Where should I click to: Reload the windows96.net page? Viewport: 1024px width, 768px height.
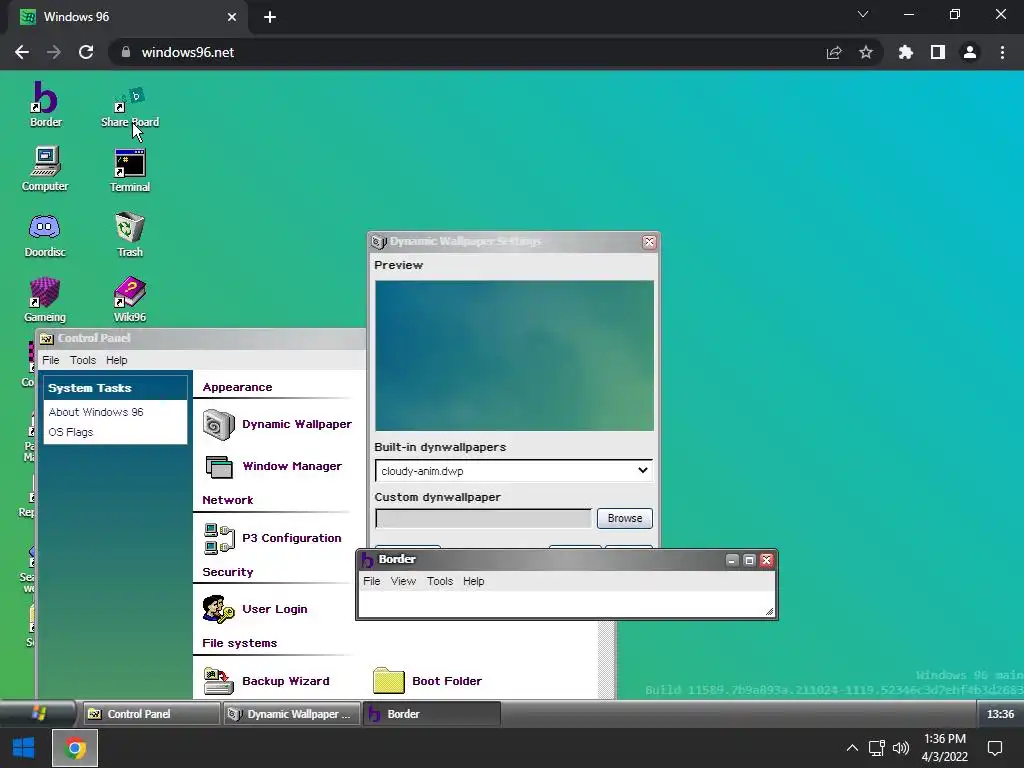click(86, 52)
